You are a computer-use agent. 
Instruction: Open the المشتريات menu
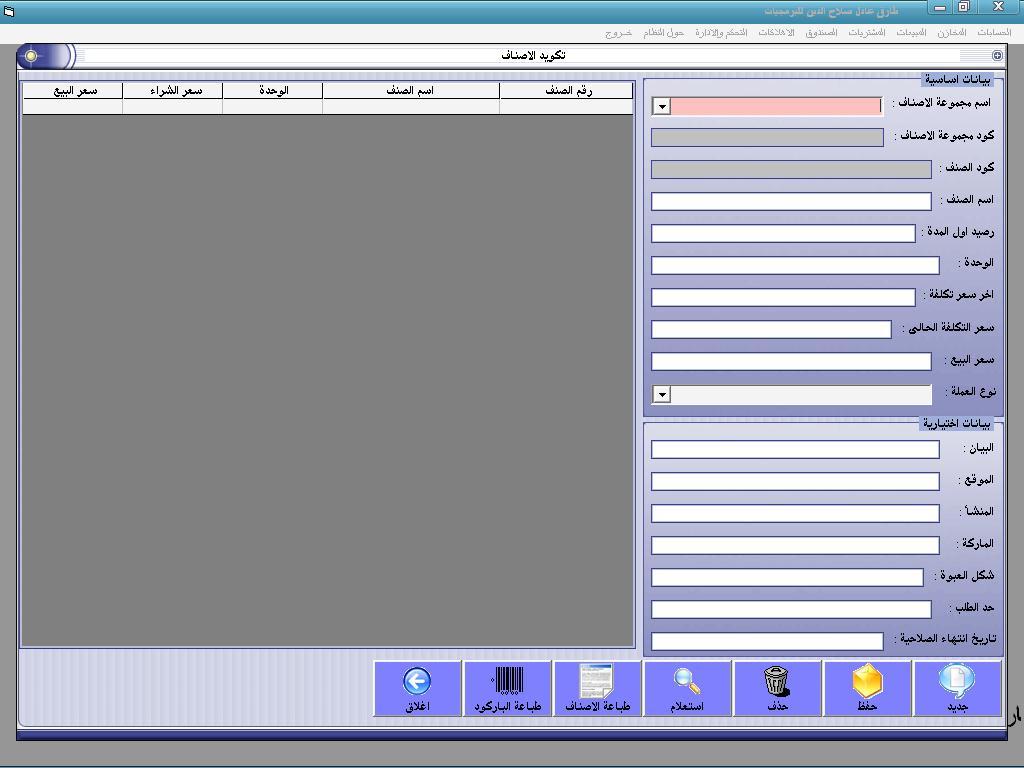867,33
